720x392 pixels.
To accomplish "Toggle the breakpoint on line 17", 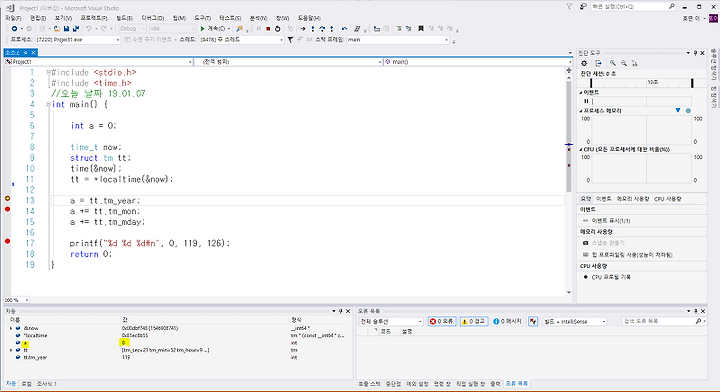I will 7,241.
